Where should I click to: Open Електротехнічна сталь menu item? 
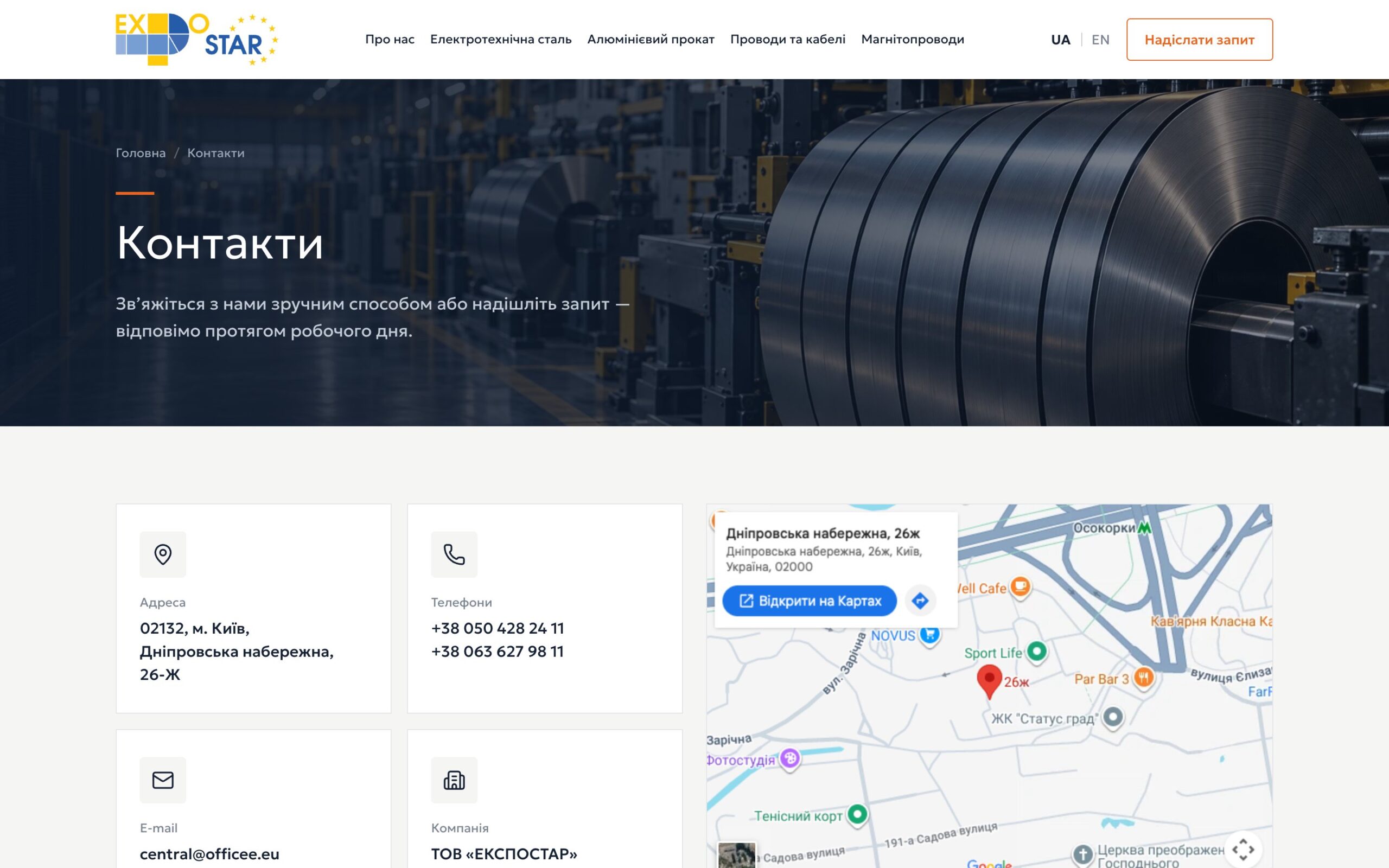pos(500,39)
